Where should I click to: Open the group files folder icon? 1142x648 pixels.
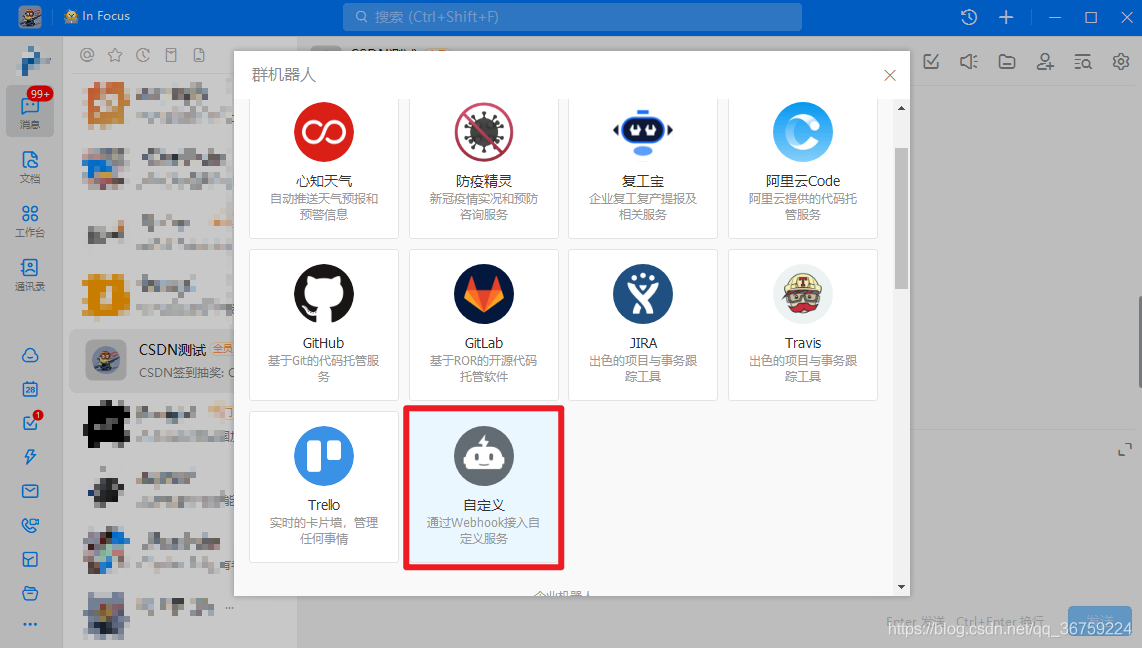pyautogui.click(x=1007, y=62)
